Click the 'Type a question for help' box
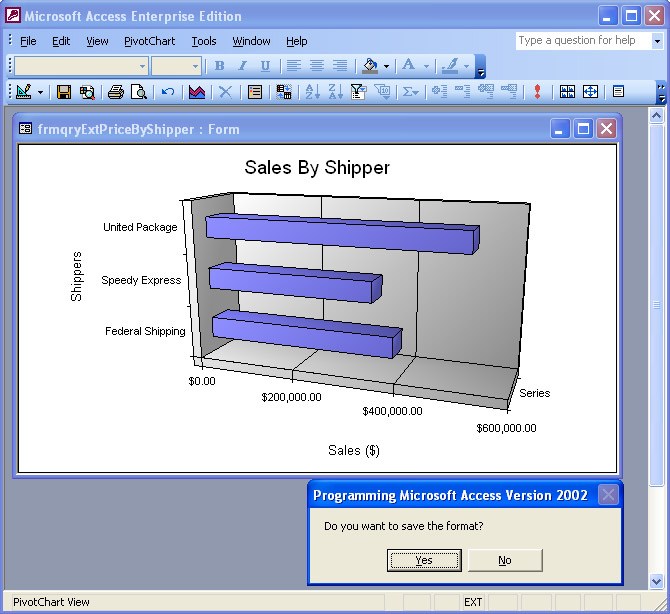The height and width of the screenshot is (614, 670). (x=582, y=41)
